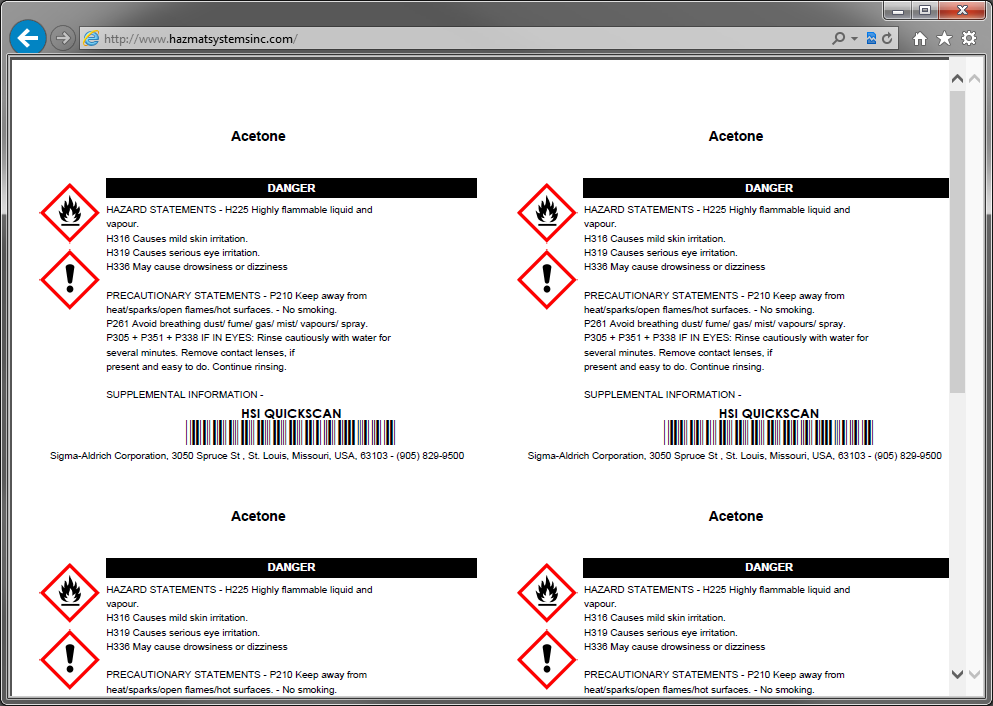Go back using the blue Back arrow
993x706 pixels.
[x=28, y=38]
